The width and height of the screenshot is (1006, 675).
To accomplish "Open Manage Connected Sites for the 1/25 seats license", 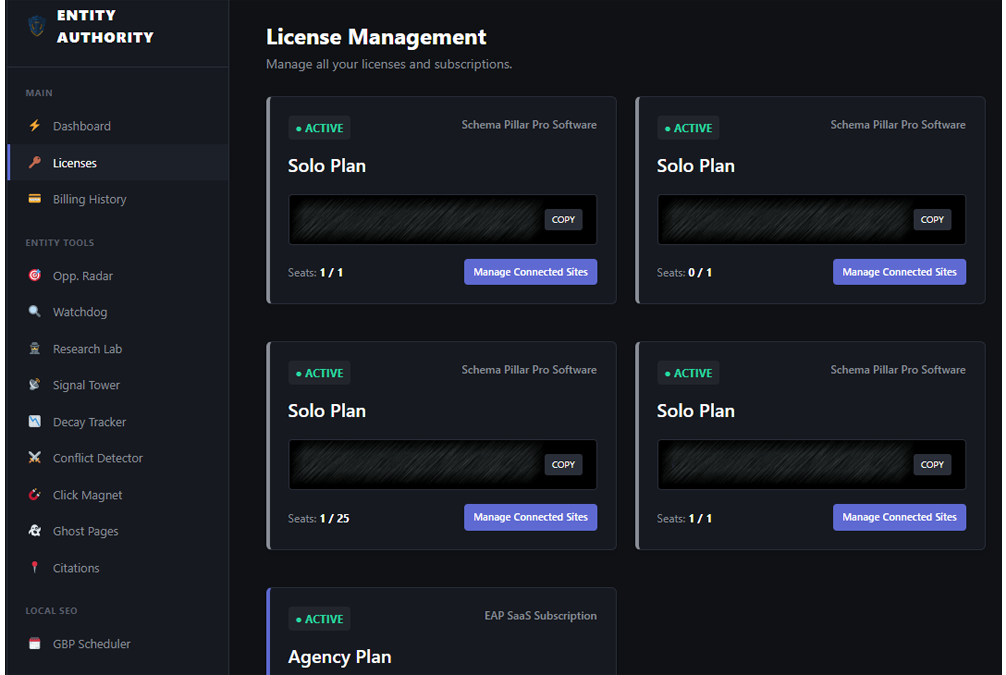I will coord(530,517).
